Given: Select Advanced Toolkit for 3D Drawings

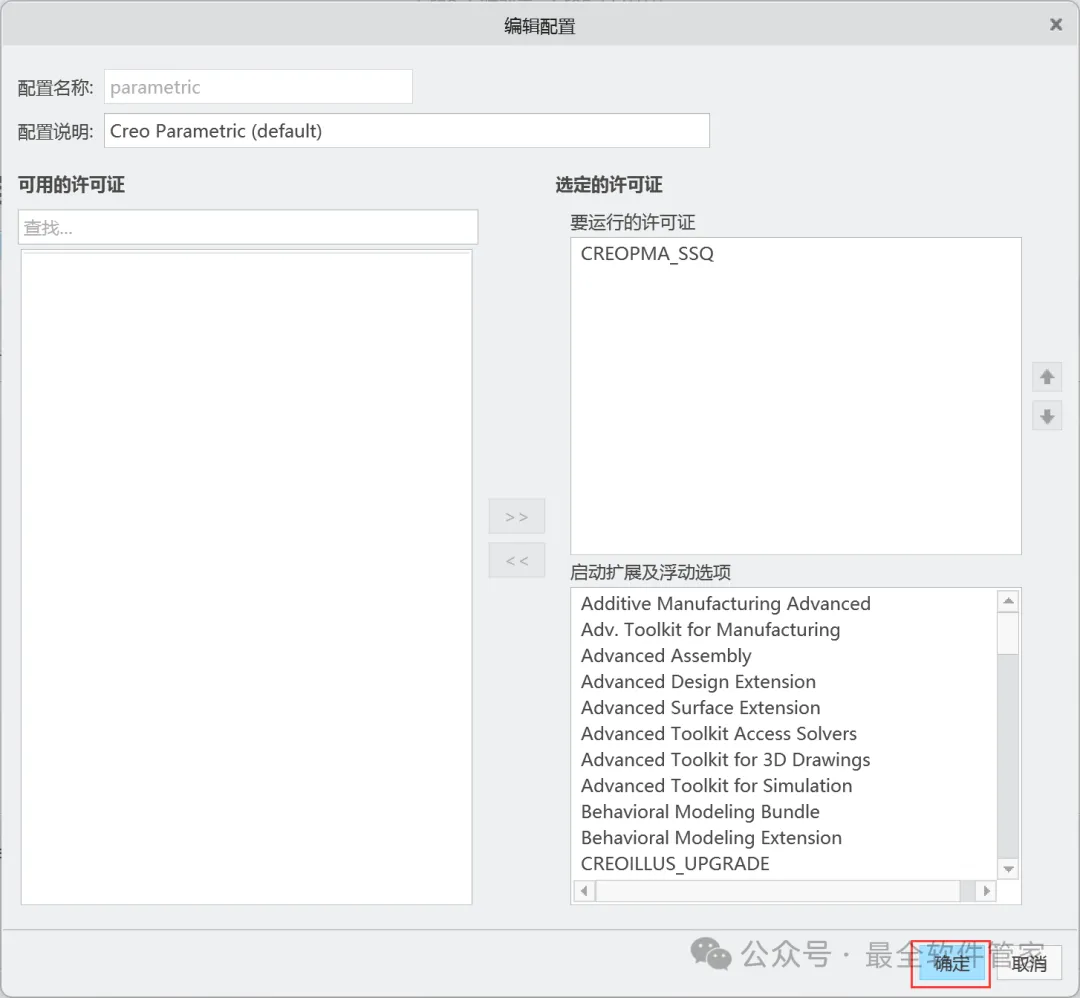Looking at the screenshot, I should (x=725, y=760).
